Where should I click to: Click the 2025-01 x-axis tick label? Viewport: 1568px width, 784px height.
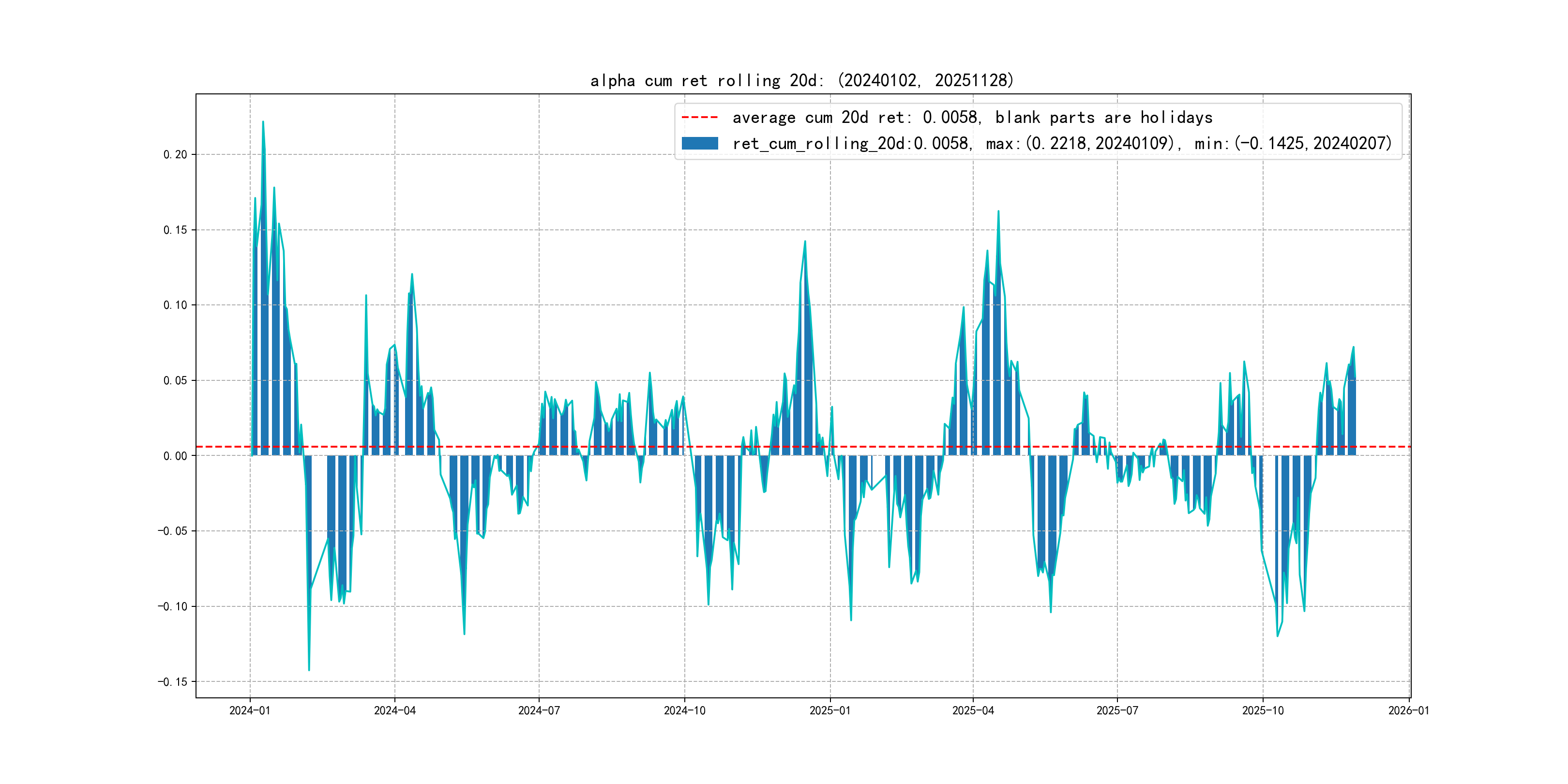click(x=829, y=710)
